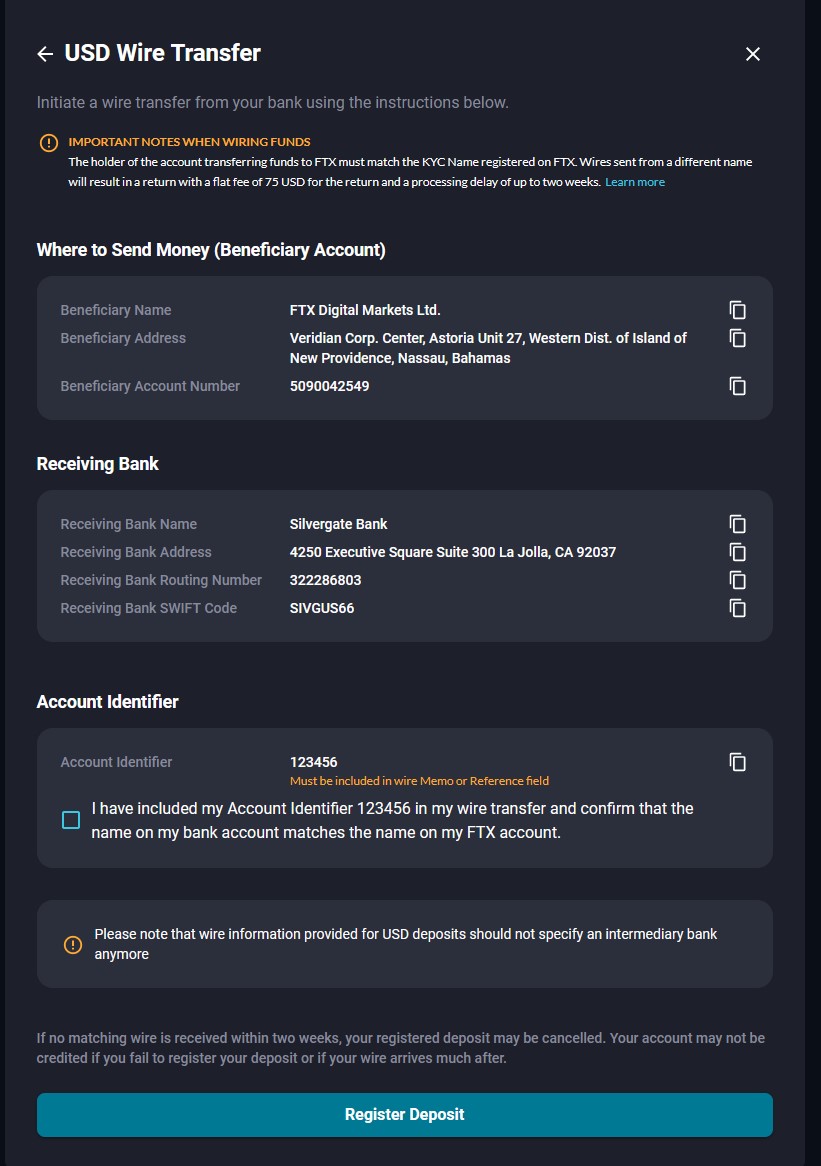Select the bank name Silvergate Bank
This screenshot has height=1166, width=821.
[338, 524]
